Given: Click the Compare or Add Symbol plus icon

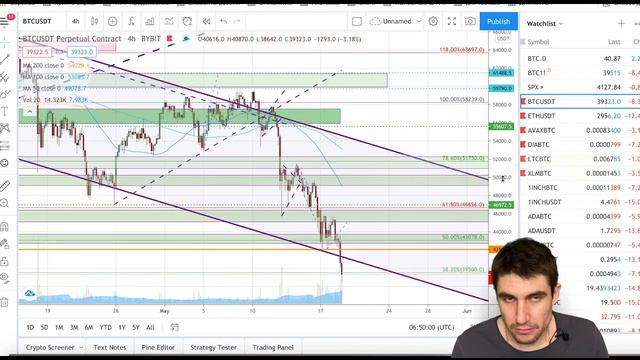Looking at the screenshot, I should point(112,21).
